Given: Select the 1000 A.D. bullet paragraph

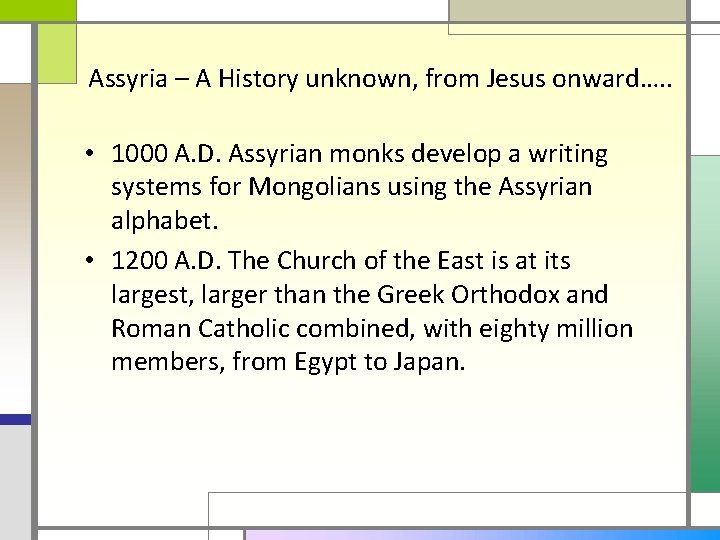Looking at the screenshot, I should 360,187.
